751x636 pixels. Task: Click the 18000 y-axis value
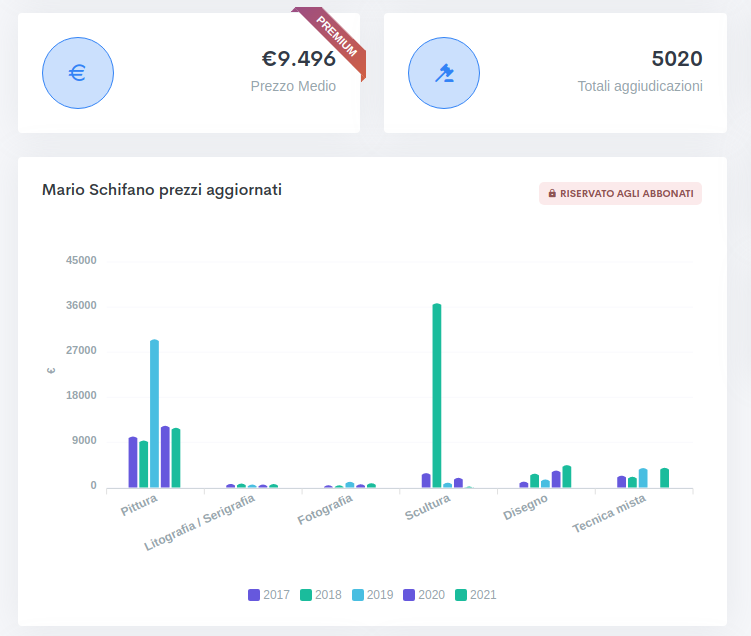coord(81,396)
